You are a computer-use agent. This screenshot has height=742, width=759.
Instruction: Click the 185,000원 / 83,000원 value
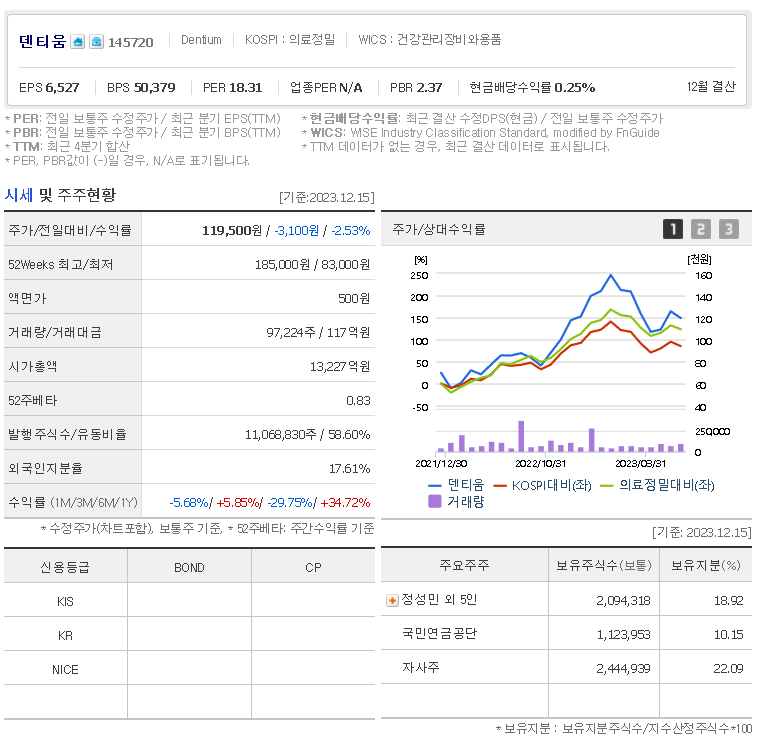(x=312, y=264)
